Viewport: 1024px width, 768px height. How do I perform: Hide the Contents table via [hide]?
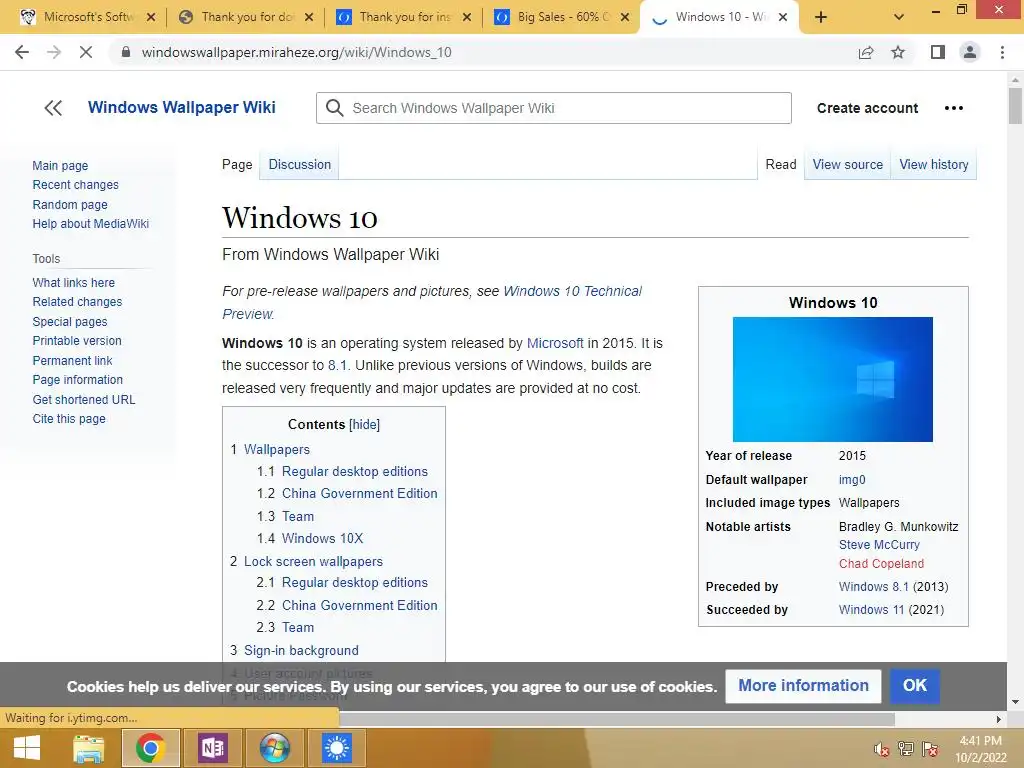click(x=364, y=424)
